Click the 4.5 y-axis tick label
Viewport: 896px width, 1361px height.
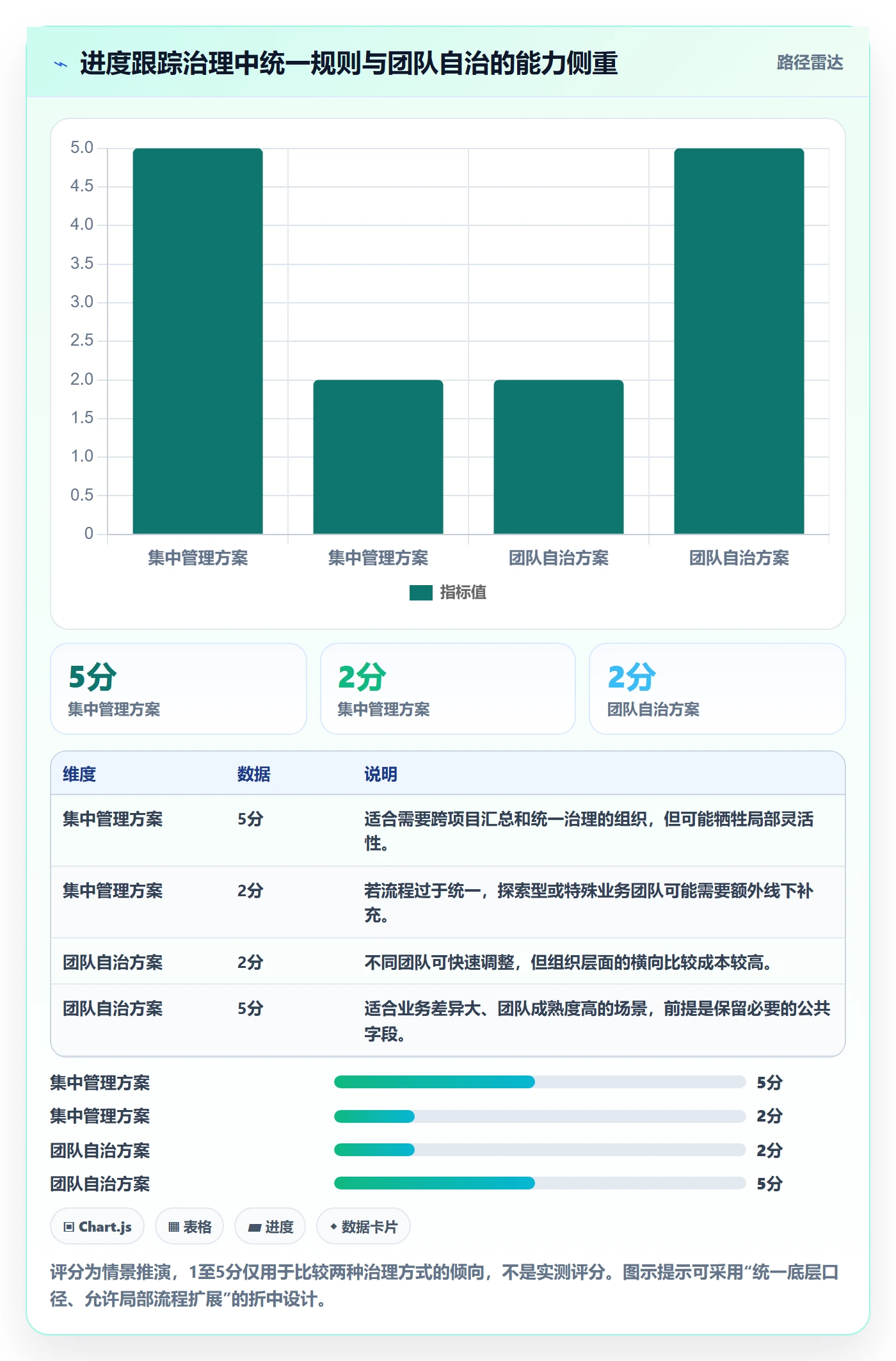pos(82,186)
